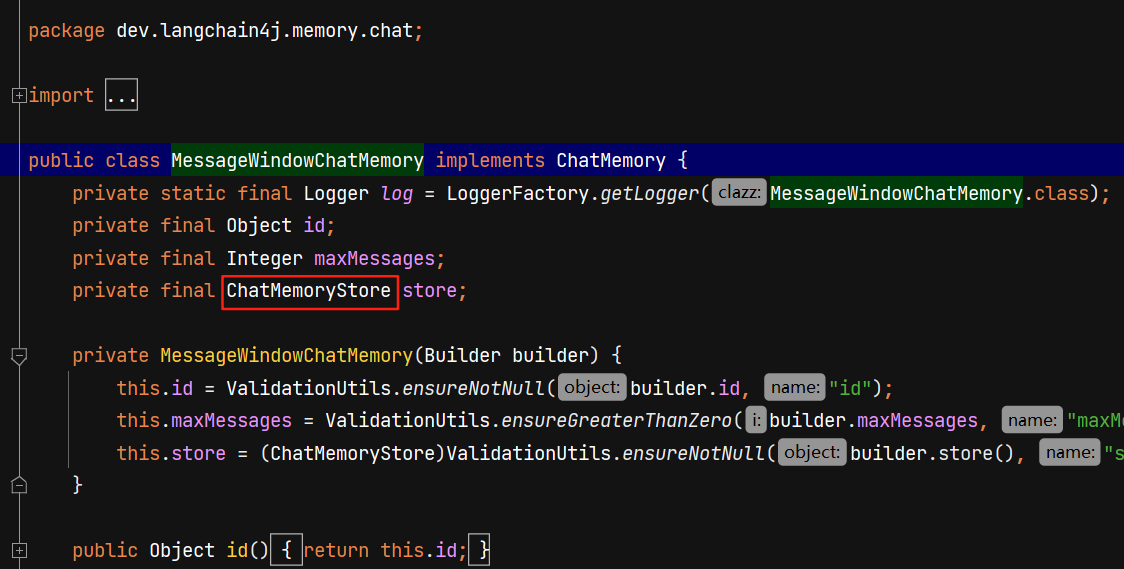The image size is (1124, 569).
Task: Click the builder.store() call
Action: point(933,454)
